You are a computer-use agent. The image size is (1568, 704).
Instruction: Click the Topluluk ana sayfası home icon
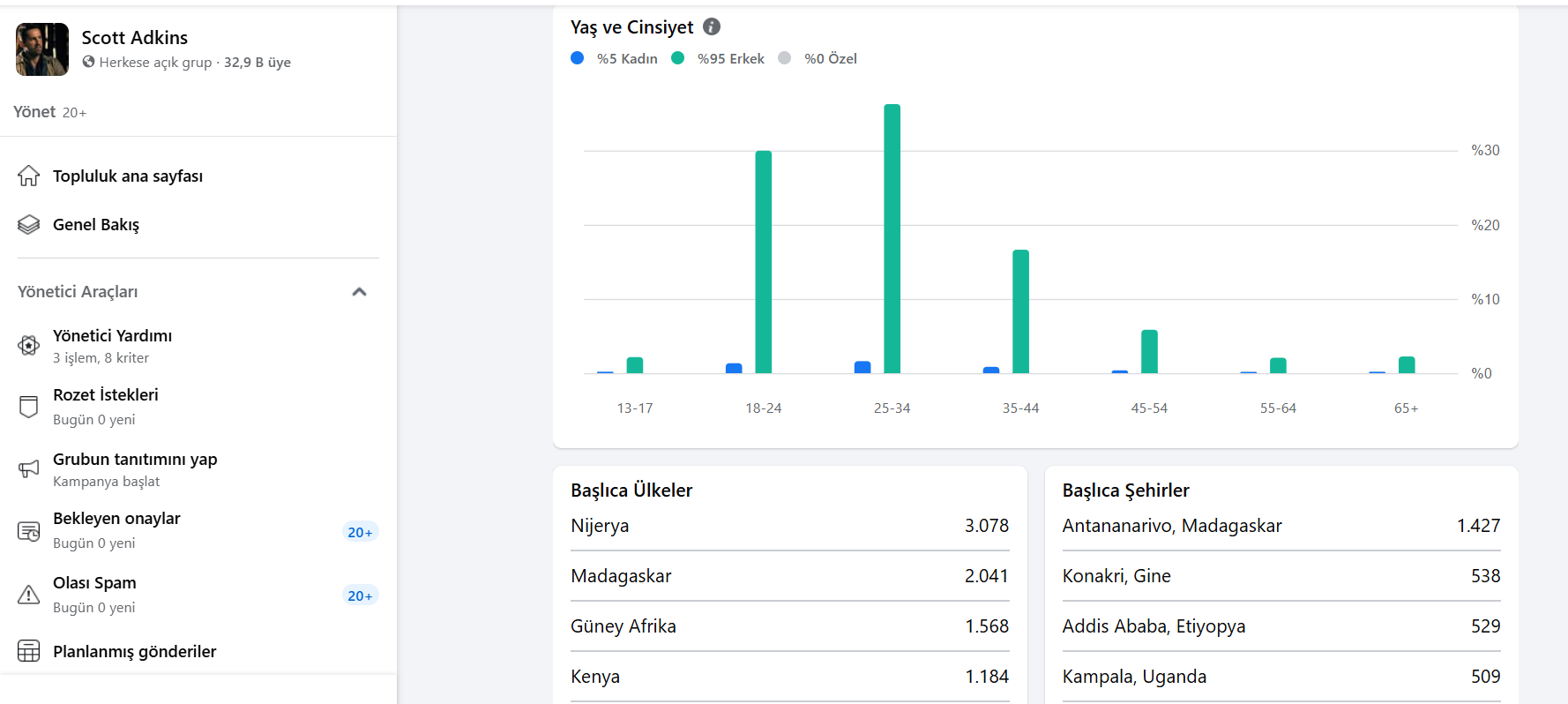(x=29, y=176)
